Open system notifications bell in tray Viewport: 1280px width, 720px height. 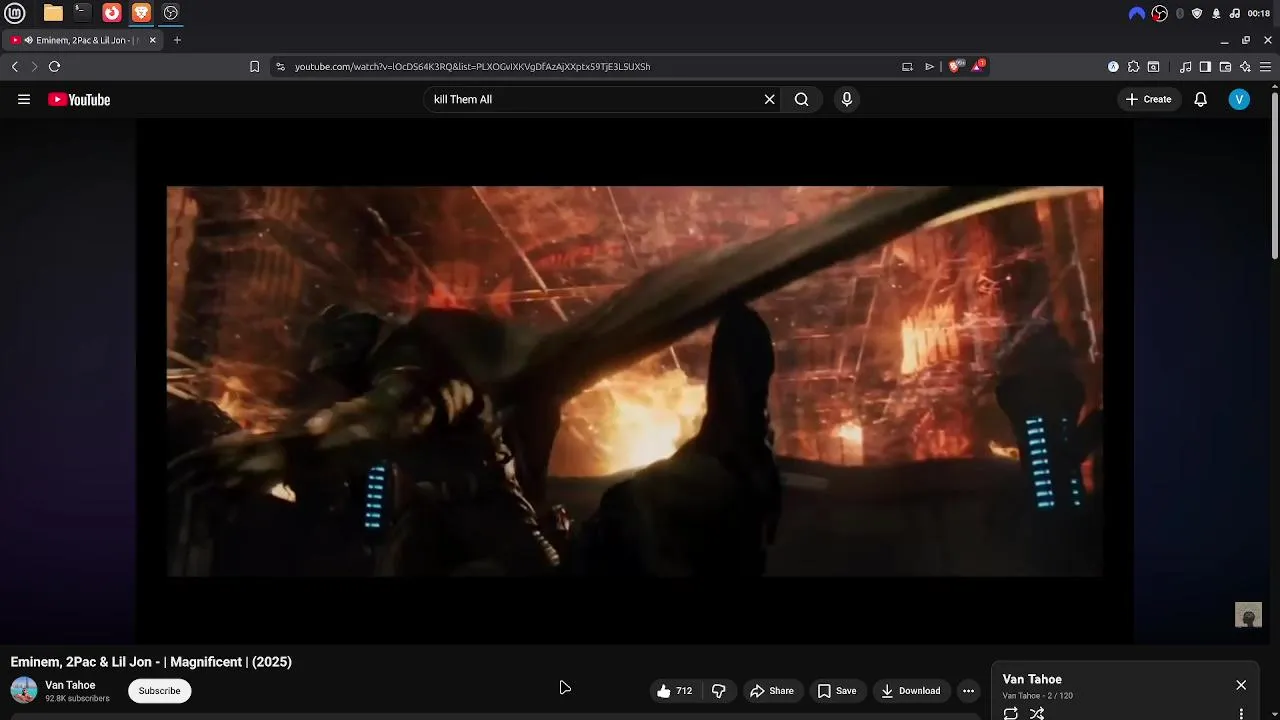pyautogui.click(x=1216, y=13)
